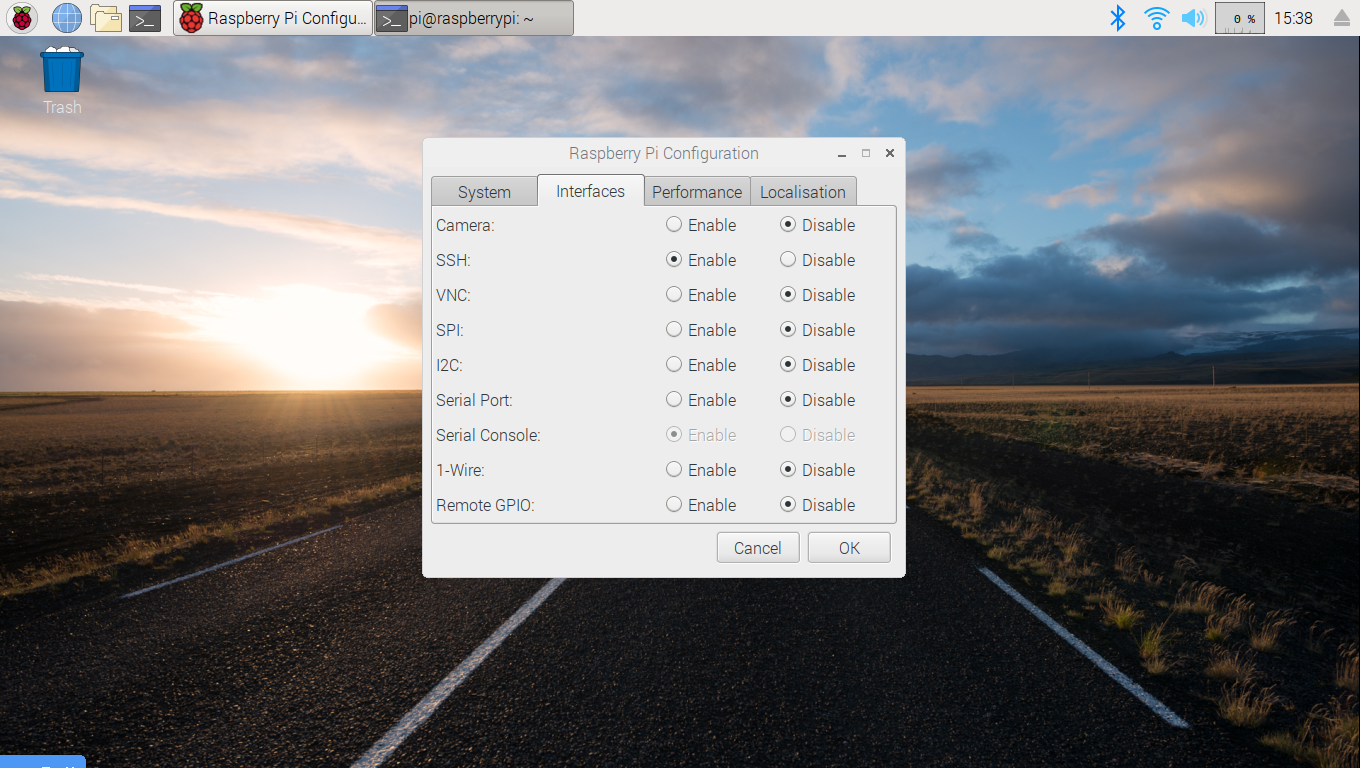The width and height of the screenshot is (1360, 768).
Task: Click the volume speaker icon
Action: pos(1193,18)
